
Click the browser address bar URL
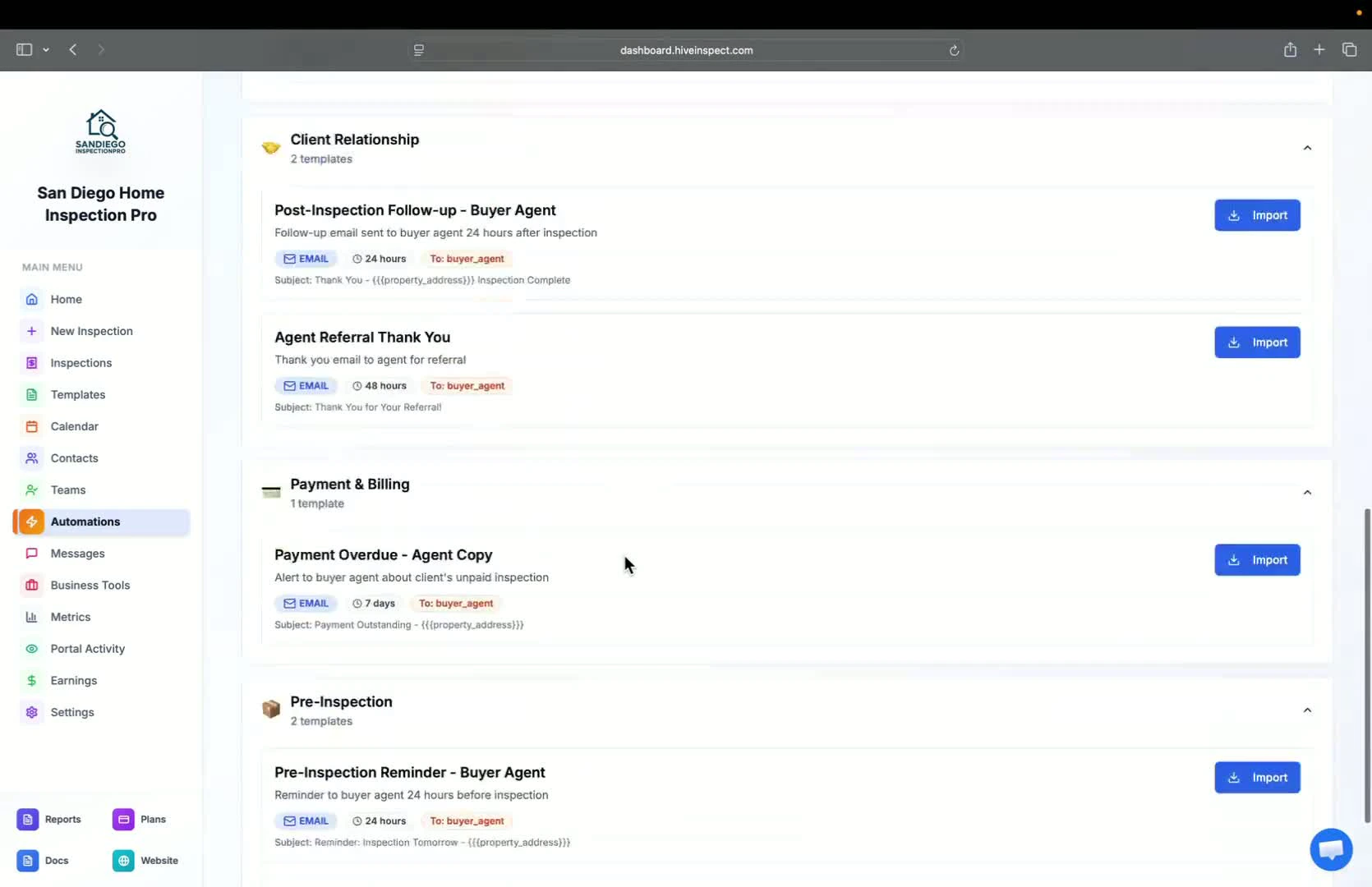(686, 50)
